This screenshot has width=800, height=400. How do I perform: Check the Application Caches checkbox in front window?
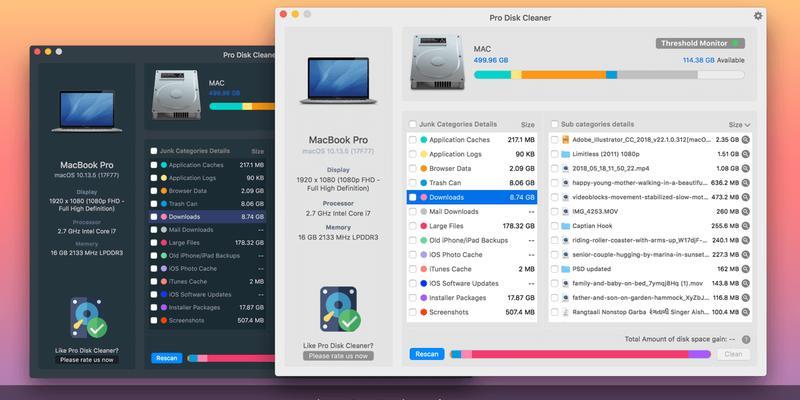click(x=413, y=140)
